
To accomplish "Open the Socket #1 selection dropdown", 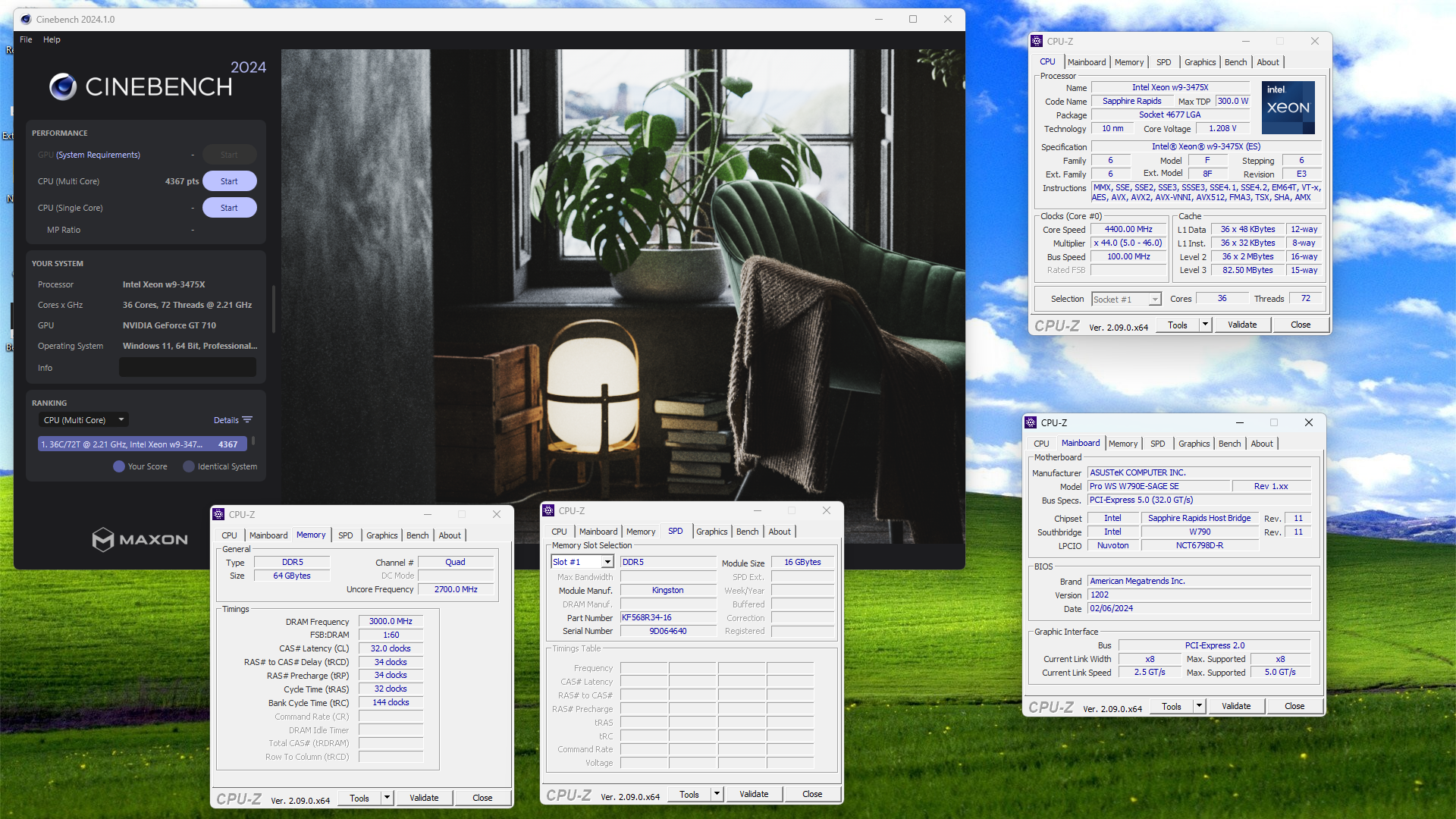I will (1126, 299).
